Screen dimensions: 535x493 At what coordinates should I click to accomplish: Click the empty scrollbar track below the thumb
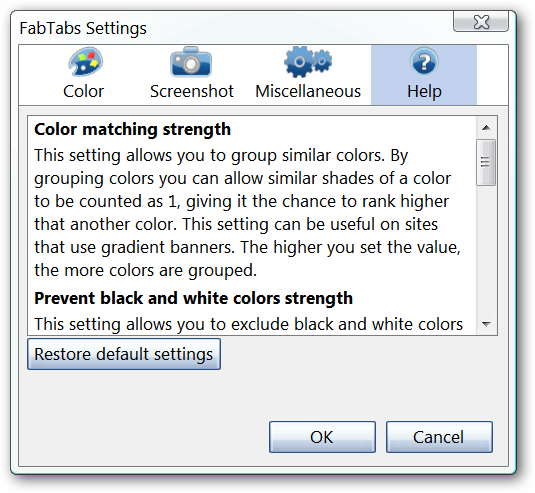pyautogui.click(x=486, y=250)
